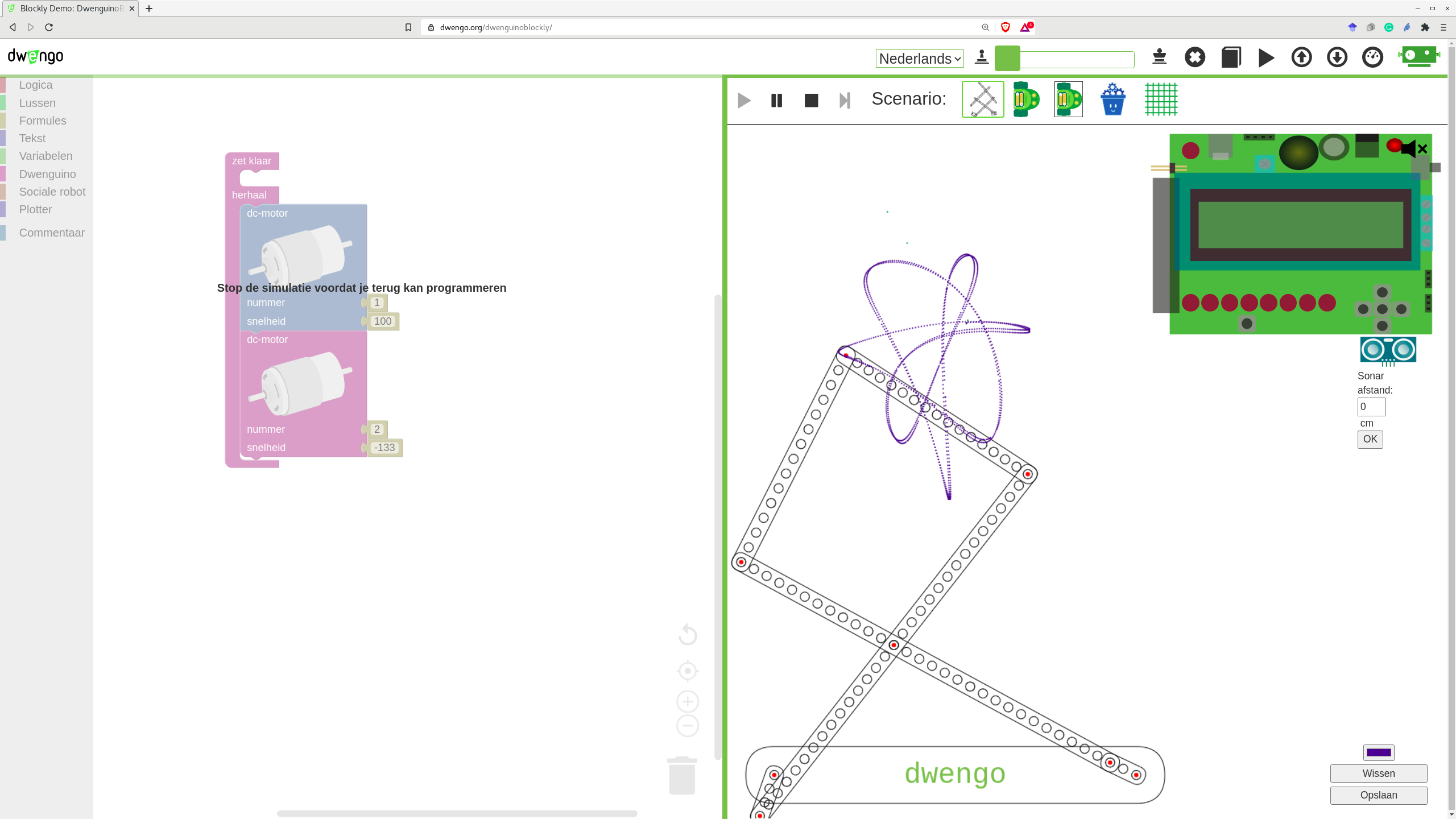Open the Commentaar category

[x=52, y=233]
